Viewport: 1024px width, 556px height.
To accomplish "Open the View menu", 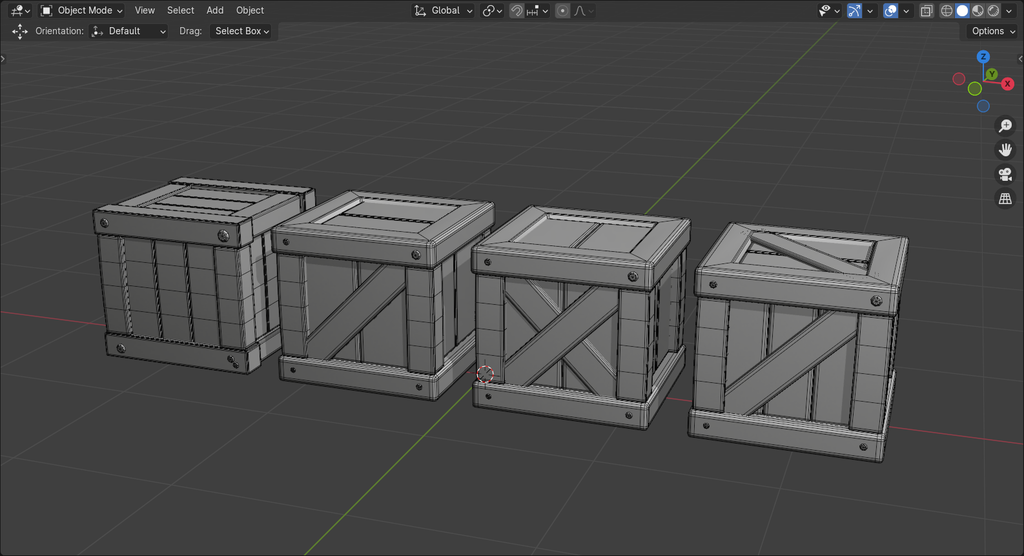I will pyautogui.click(x=144, y=10).
